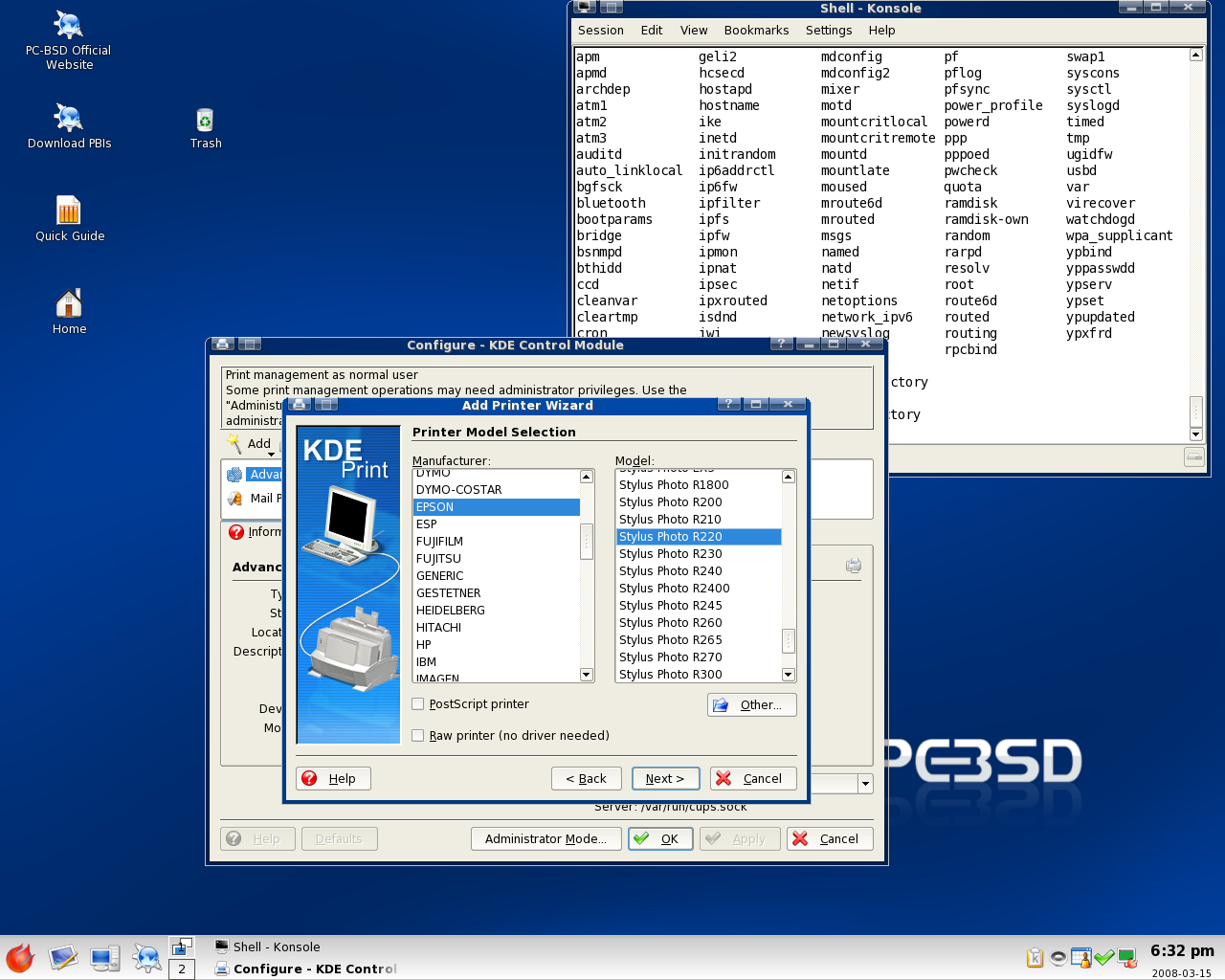
Task: Click Cancel in the Configure window
Action: [x=830, y=839]
